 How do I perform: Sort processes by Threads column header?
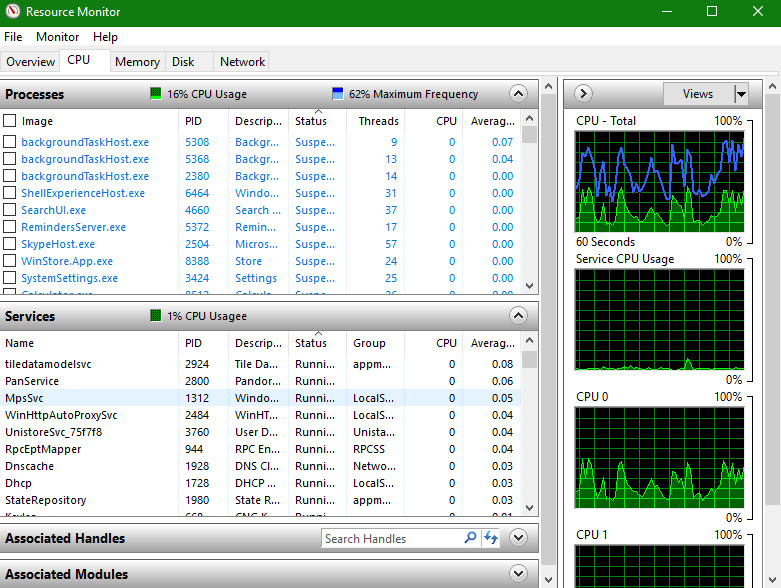pyautogui.click(x=378, y=121)
